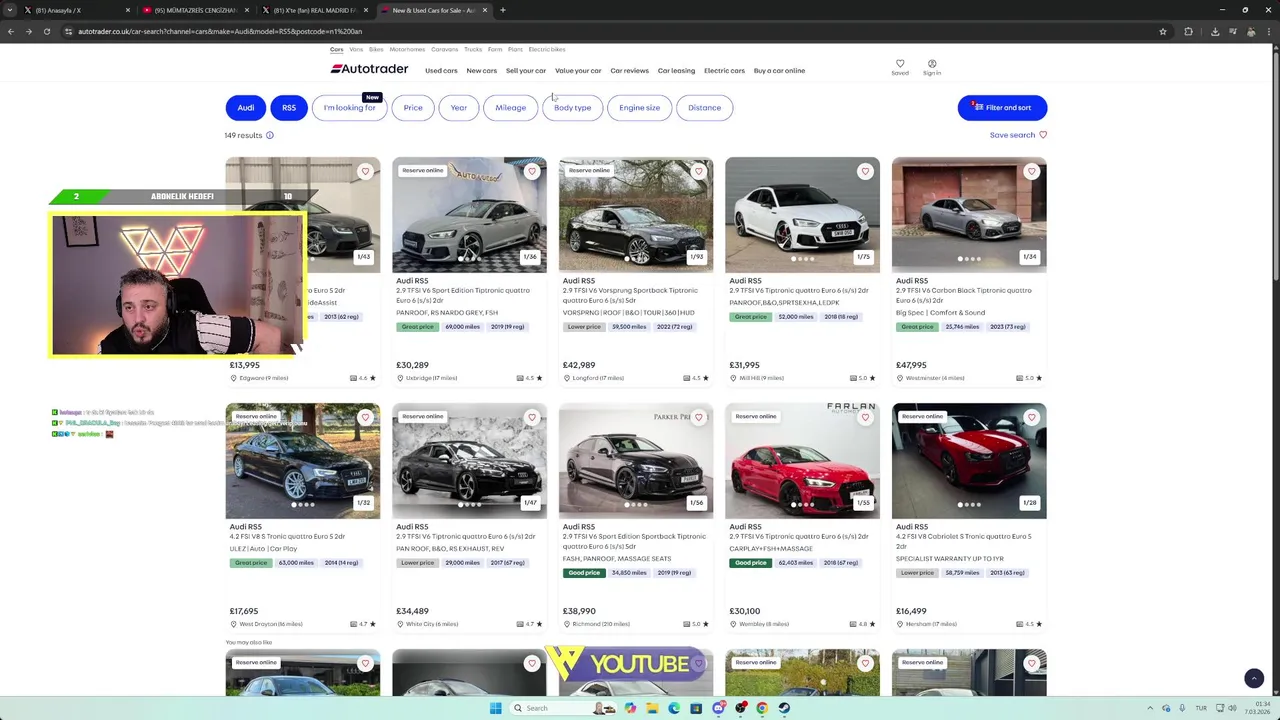Open the grey RS5 Sport Edition photo
The height and width of the screenshot is (720, 1280).
click(469, 215)
